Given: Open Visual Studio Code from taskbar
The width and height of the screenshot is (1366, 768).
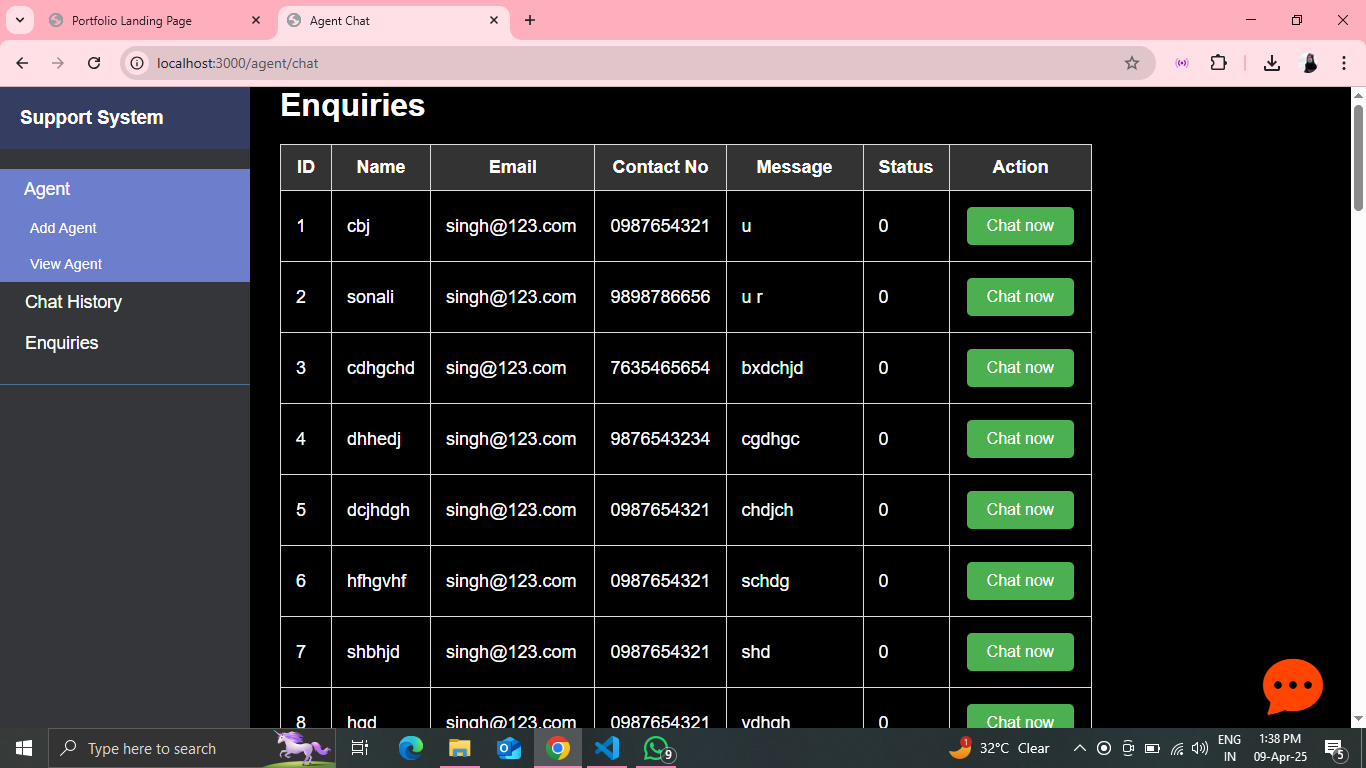Looking at the screenshot, I should click(x=606, y=748).
